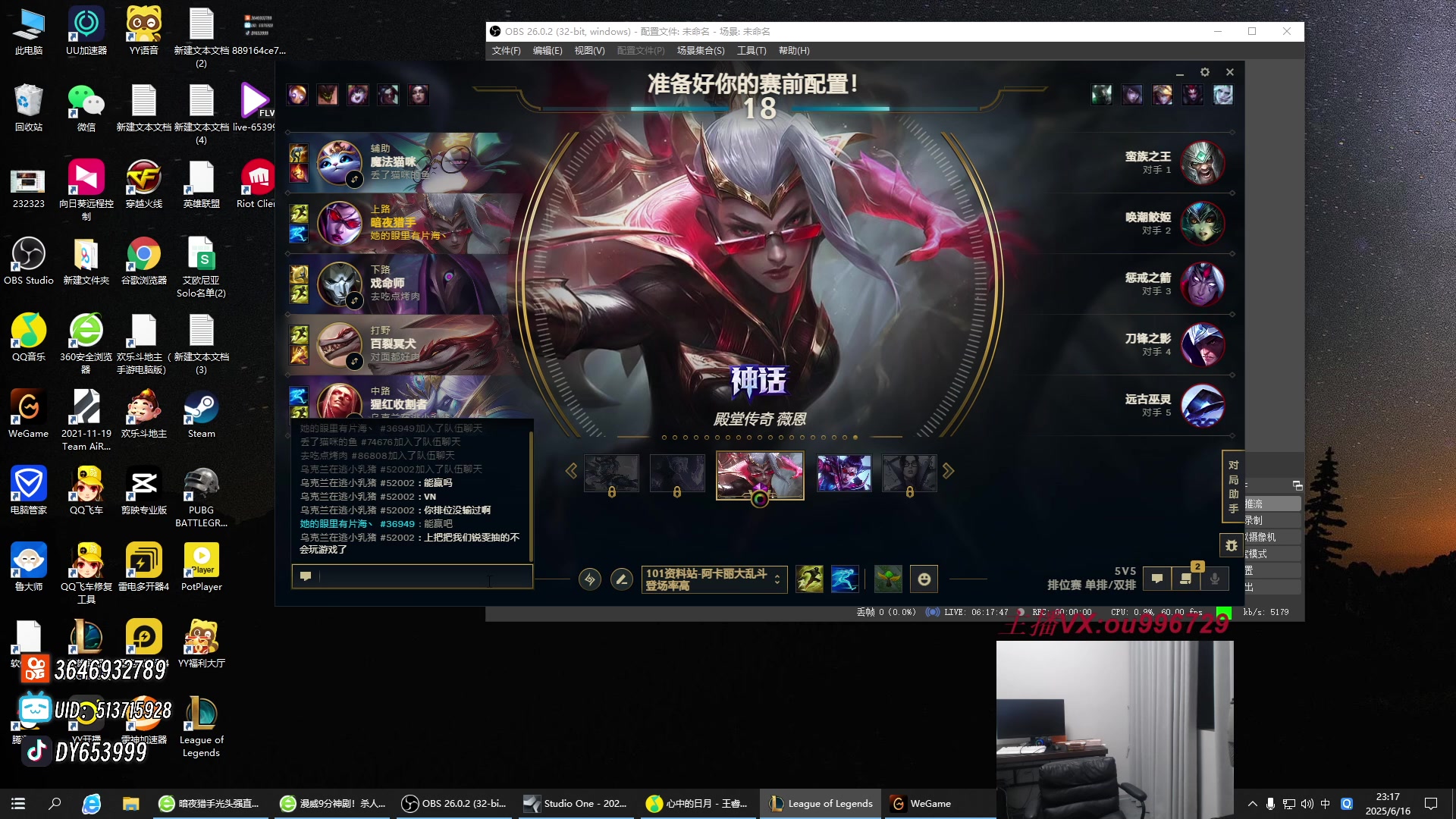Open OBS Studio desktop shortcut
Viewport: 1456px width, 819px height.
pos(29,261)
